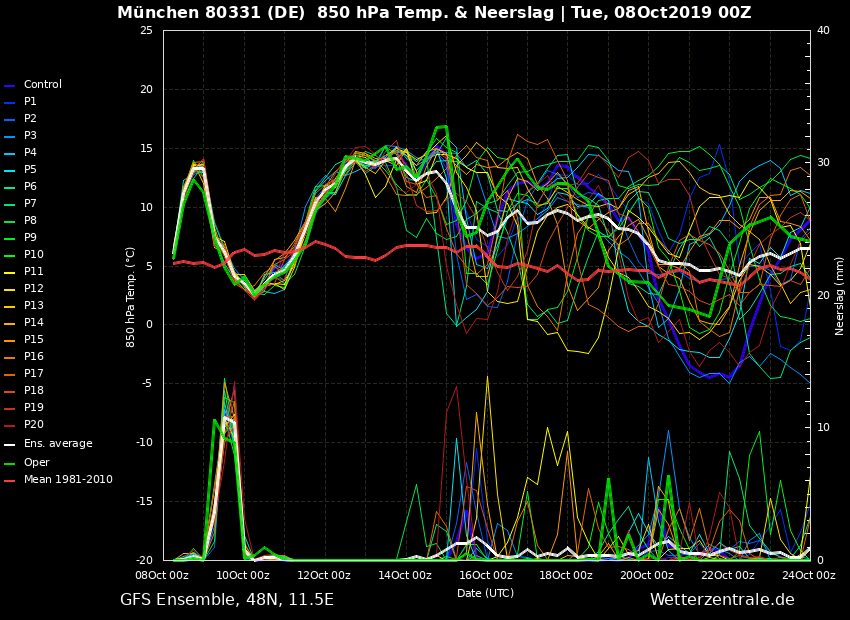Select the P10 green legend entry
Image resolution: width=850 pixels, height=620 pixels.
(33, 255)
